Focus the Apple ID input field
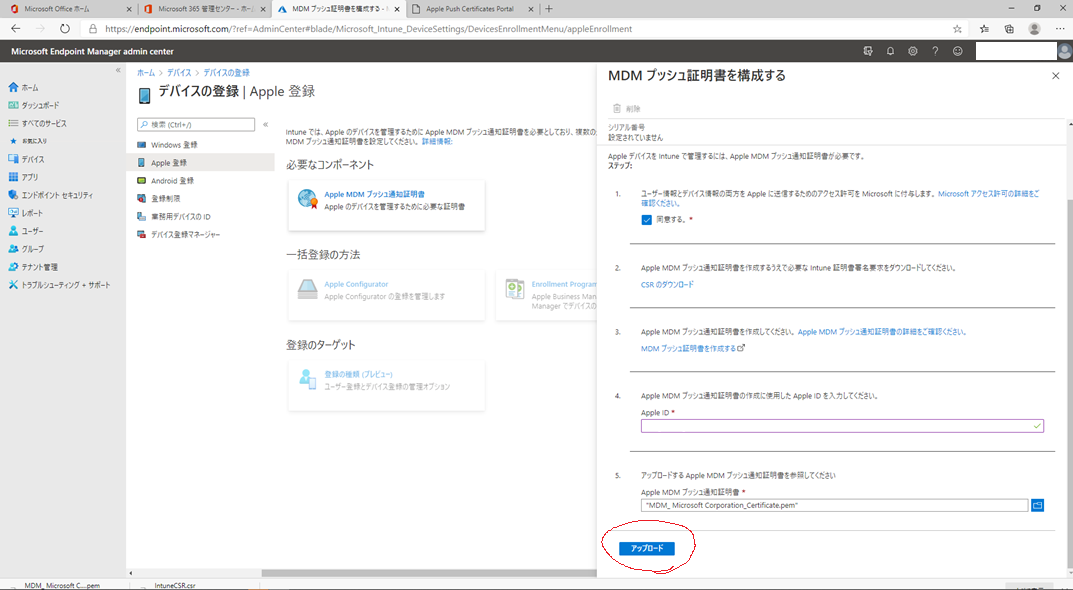 point(842,426)
